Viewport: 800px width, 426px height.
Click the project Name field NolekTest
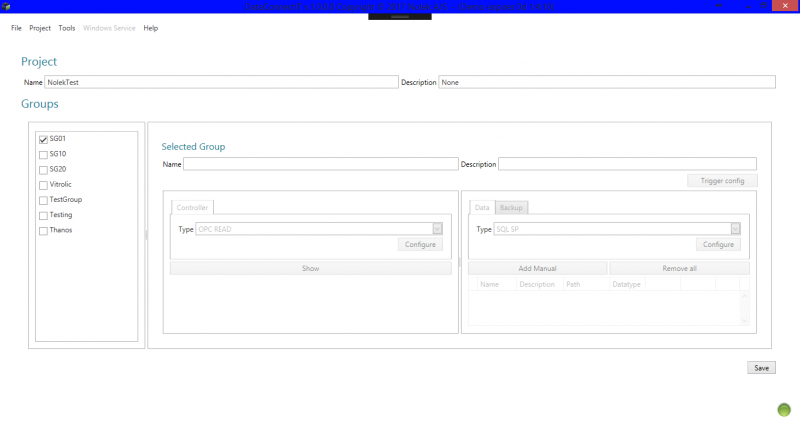click(x=221, y=82)
